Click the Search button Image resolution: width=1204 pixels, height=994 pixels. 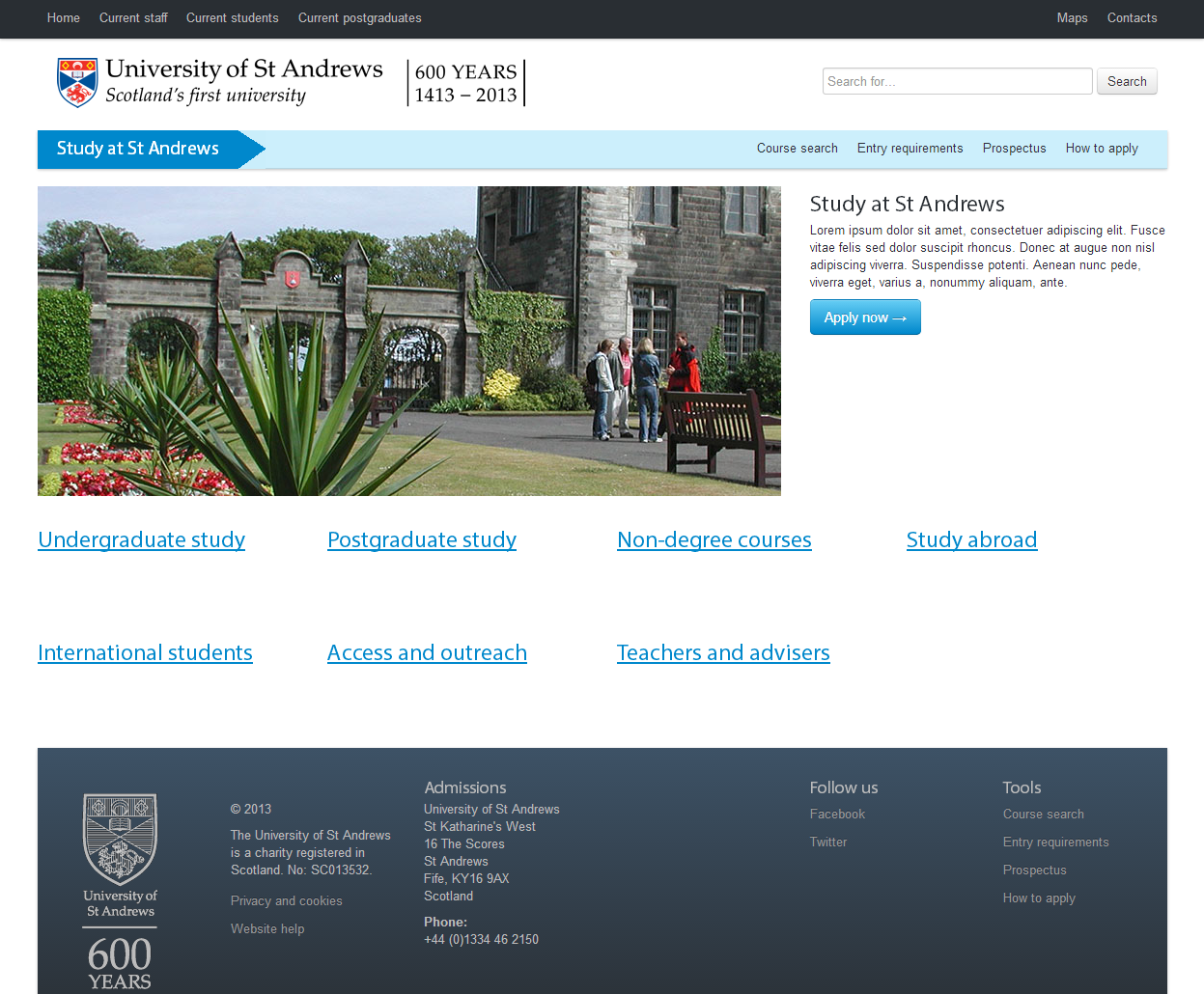click(1127, 81)
